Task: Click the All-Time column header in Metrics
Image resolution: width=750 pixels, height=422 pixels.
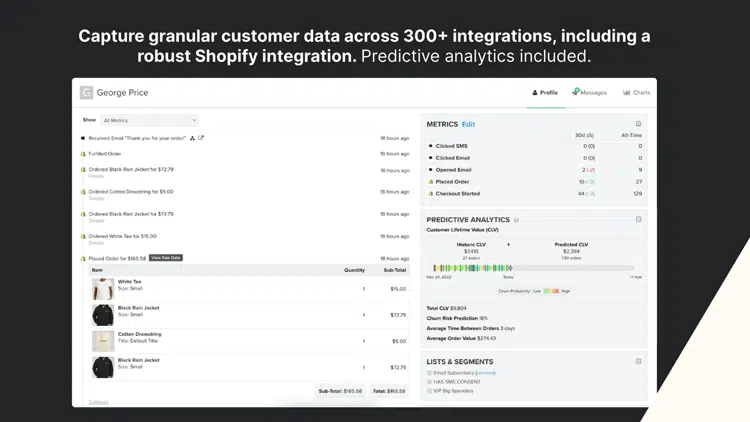Action: click(631, 135)
